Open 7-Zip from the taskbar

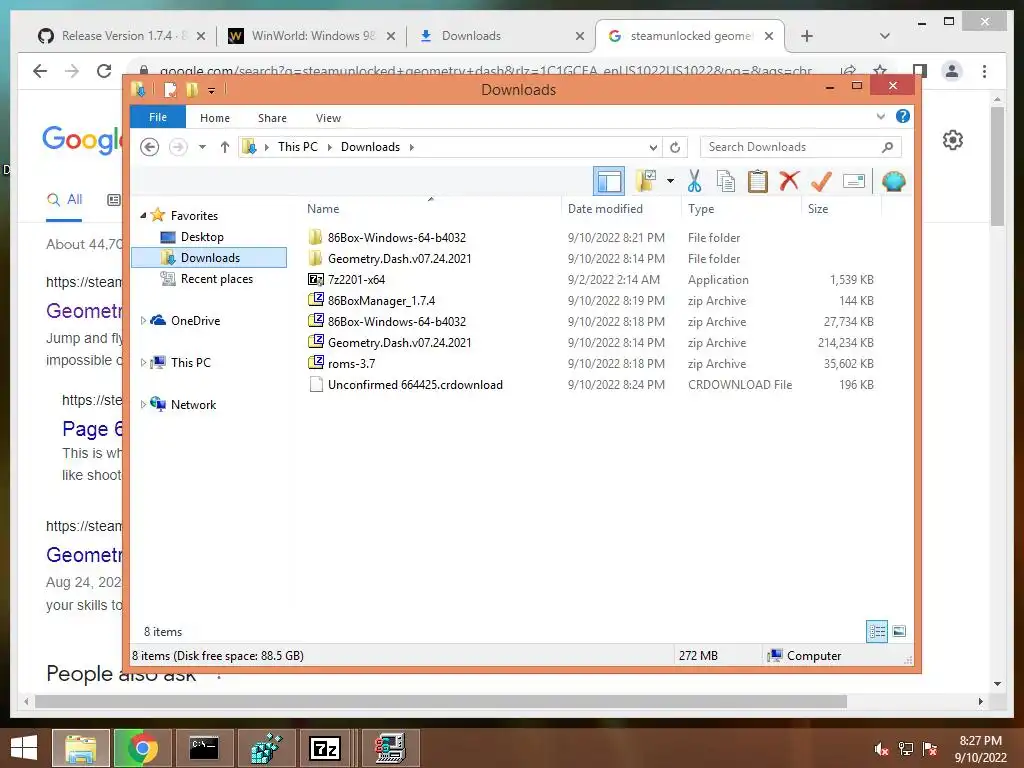(x=325, y=748)
